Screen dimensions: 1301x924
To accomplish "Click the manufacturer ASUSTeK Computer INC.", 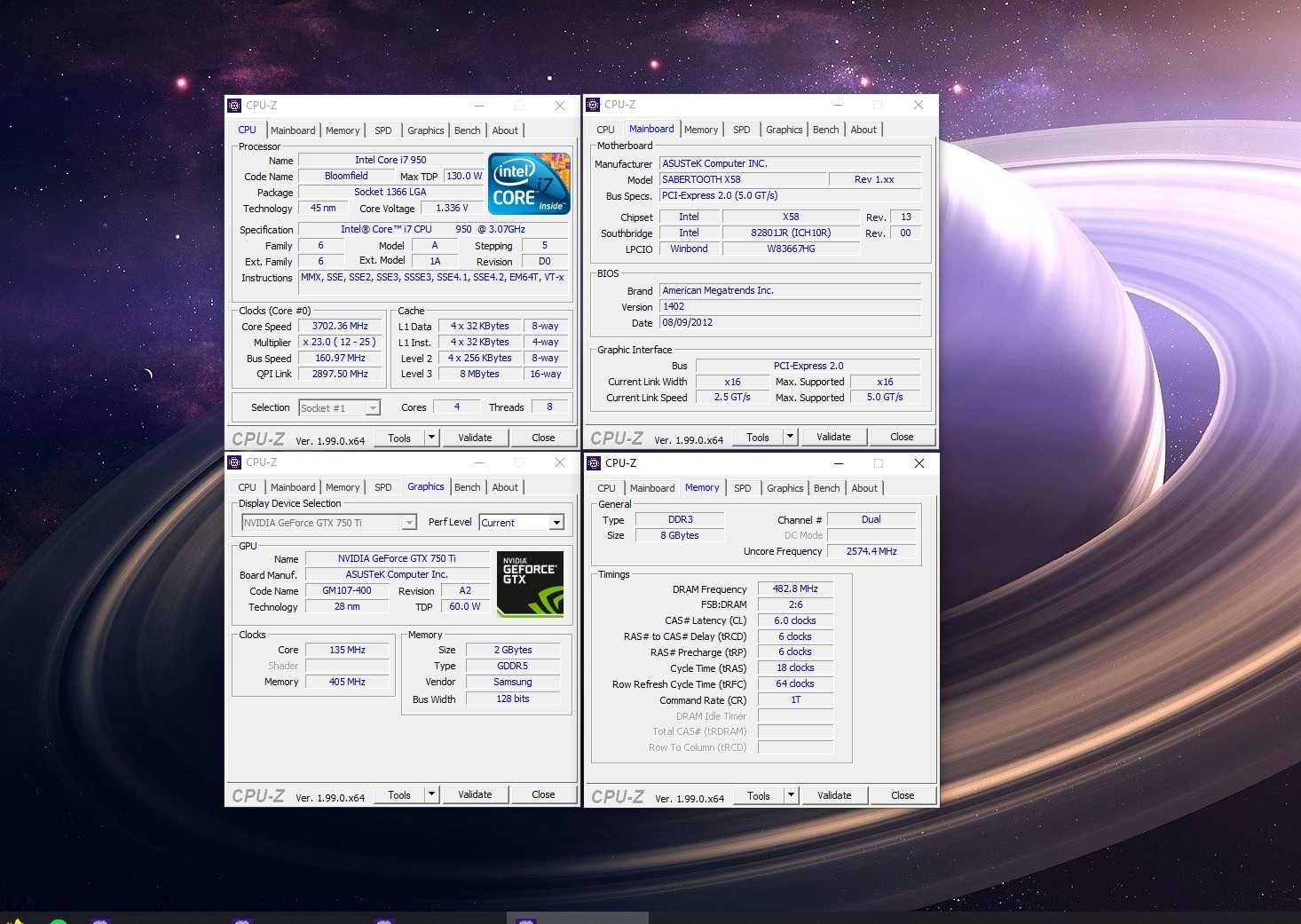I will point(791,164).
